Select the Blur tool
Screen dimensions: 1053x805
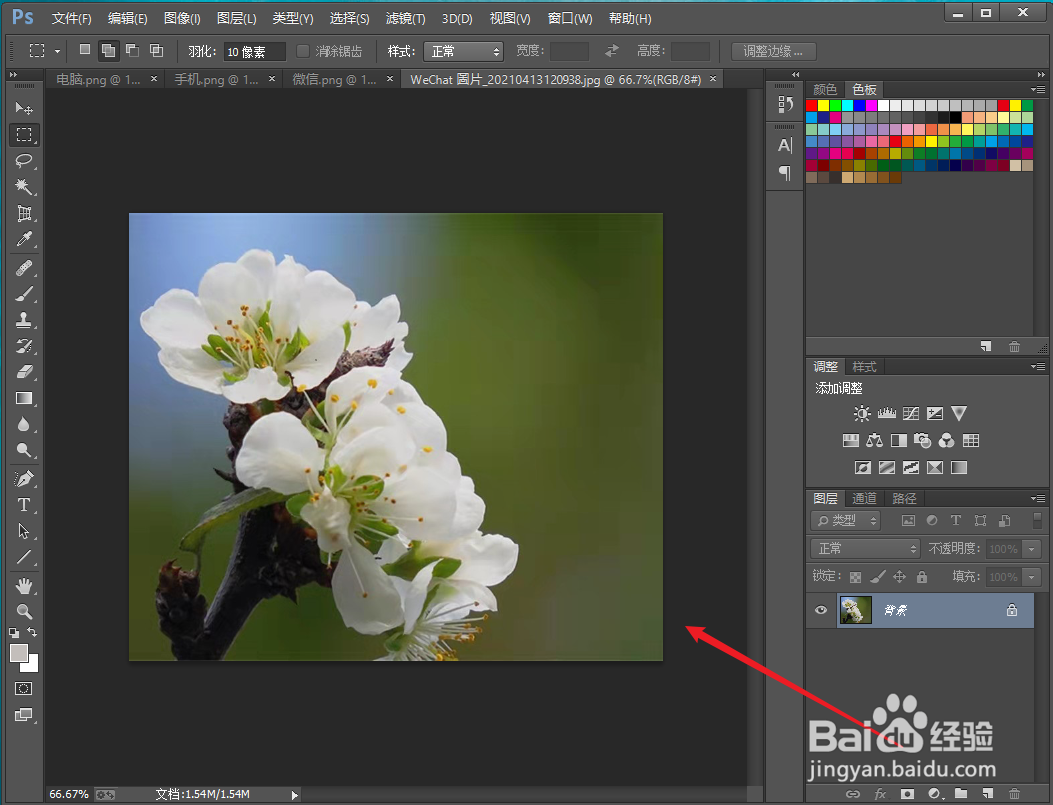click(24, 424)
